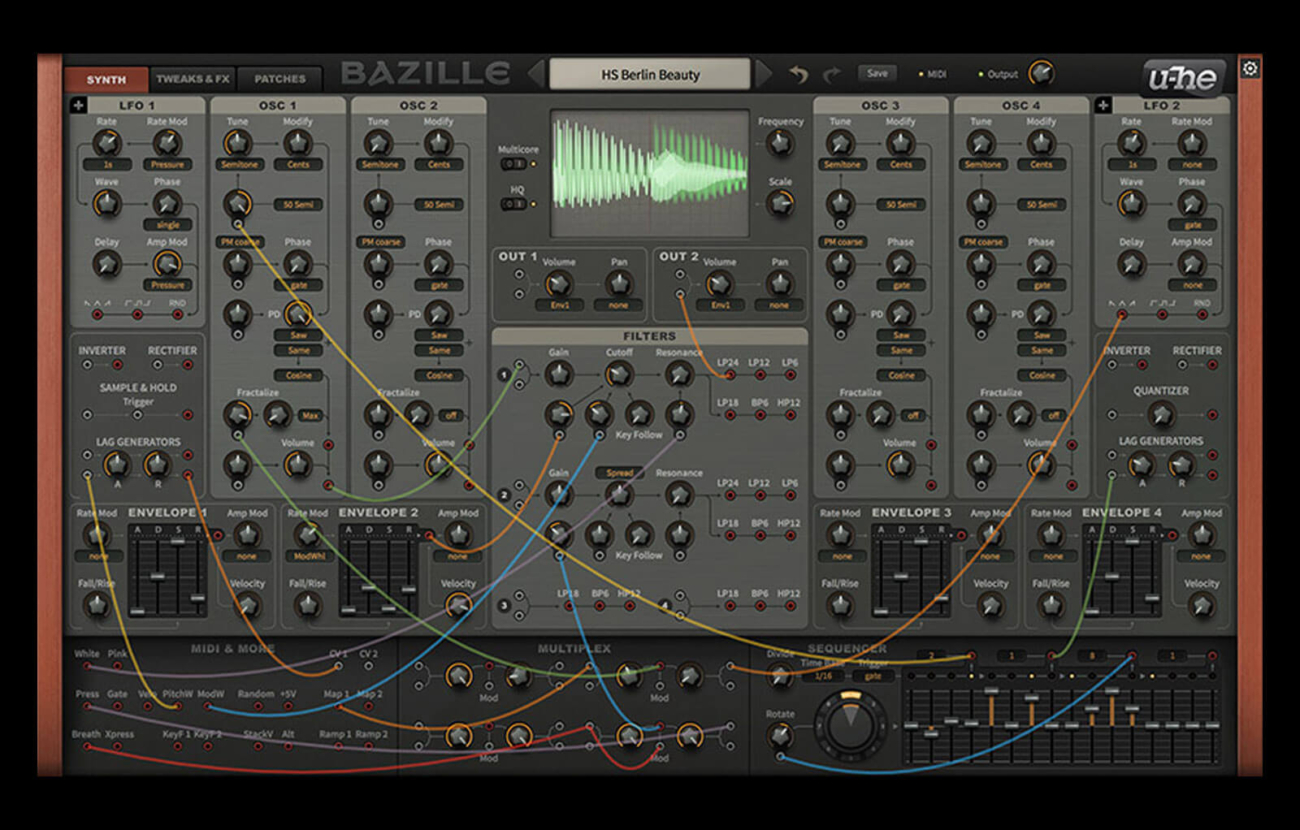Image resolution: width=1300 pixels, height=830 pixels.
Task: Go to next preset with right arrow
Action: click(x=764, y=74)
